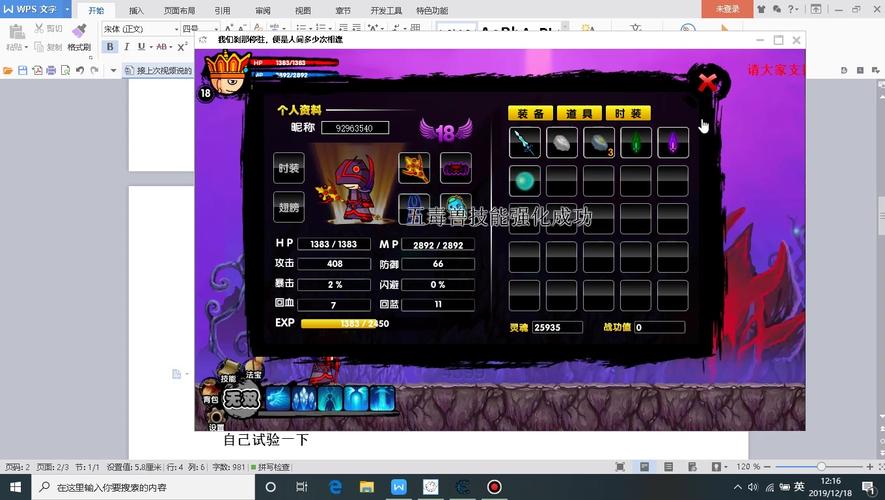
Task: Use the third blue skill icon
Action: pyautogui.click(x=330, y=399)
